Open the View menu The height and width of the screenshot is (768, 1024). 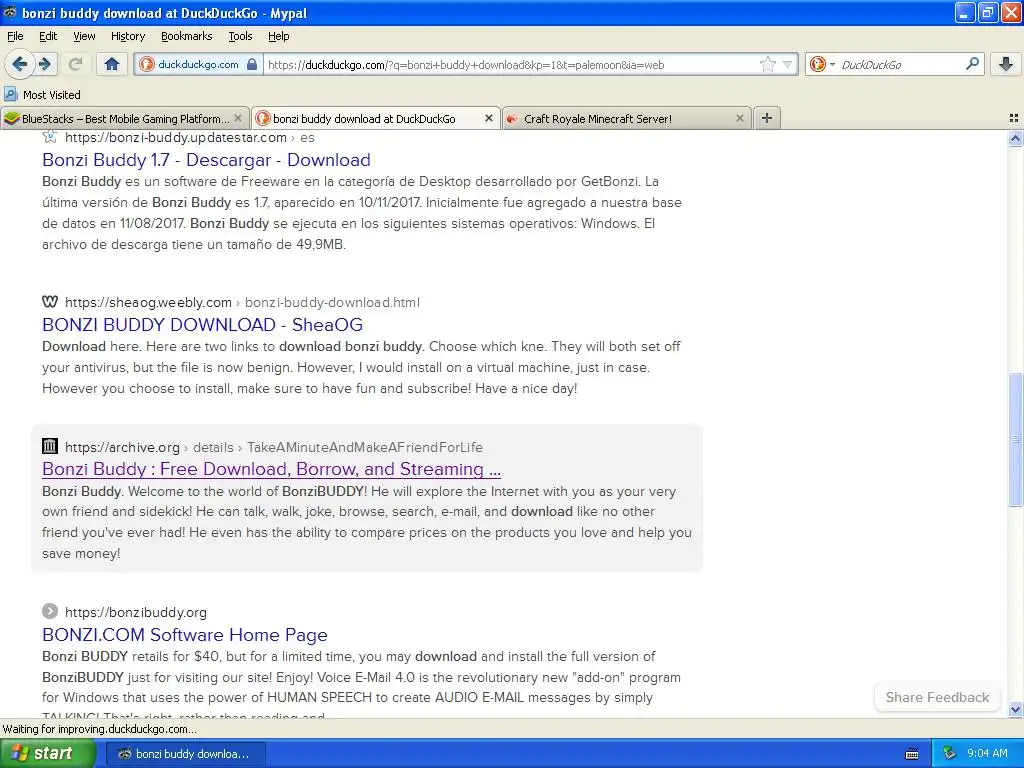[84, 36]
